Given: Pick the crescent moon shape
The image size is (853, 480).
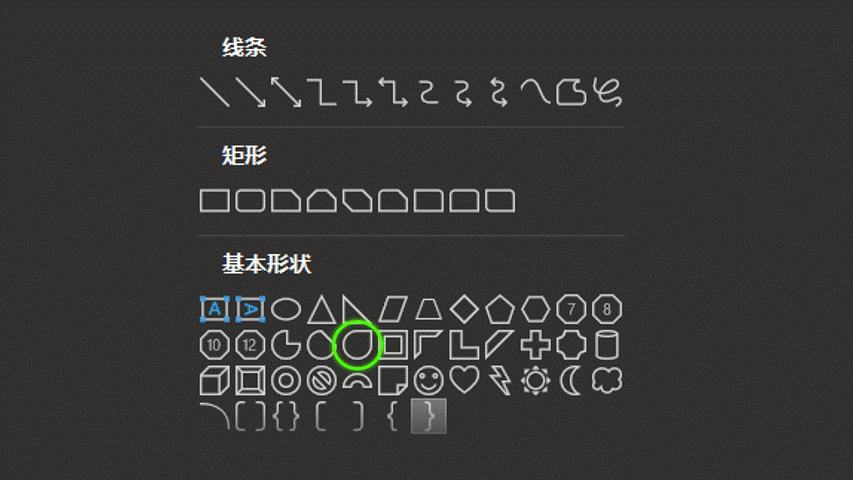Looking at the screenshot, I should click(570, 380).
